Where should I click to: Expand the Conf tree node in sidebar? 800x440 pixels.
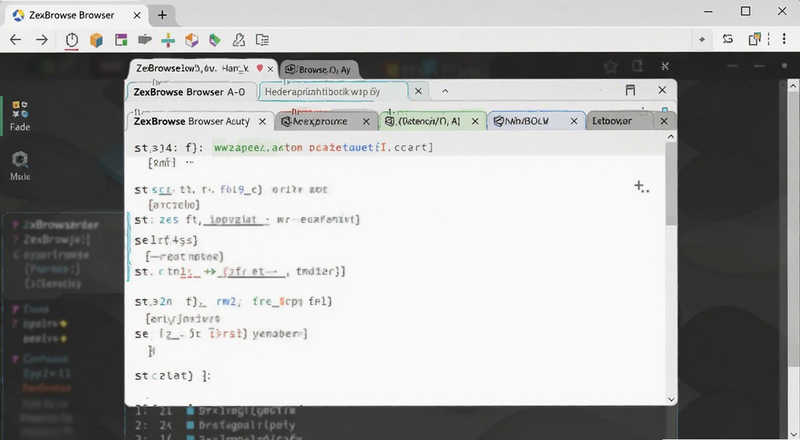click(x=15, y=359)
